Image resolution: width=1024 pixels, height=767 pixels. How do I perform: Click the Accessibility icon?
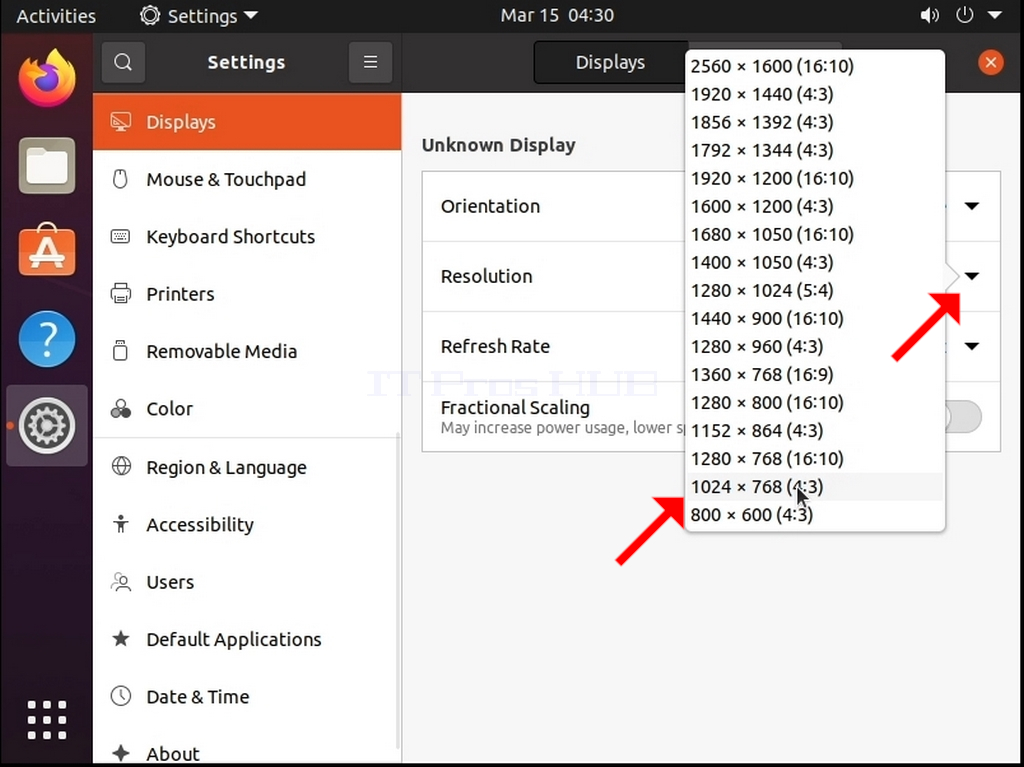(121, 523)
